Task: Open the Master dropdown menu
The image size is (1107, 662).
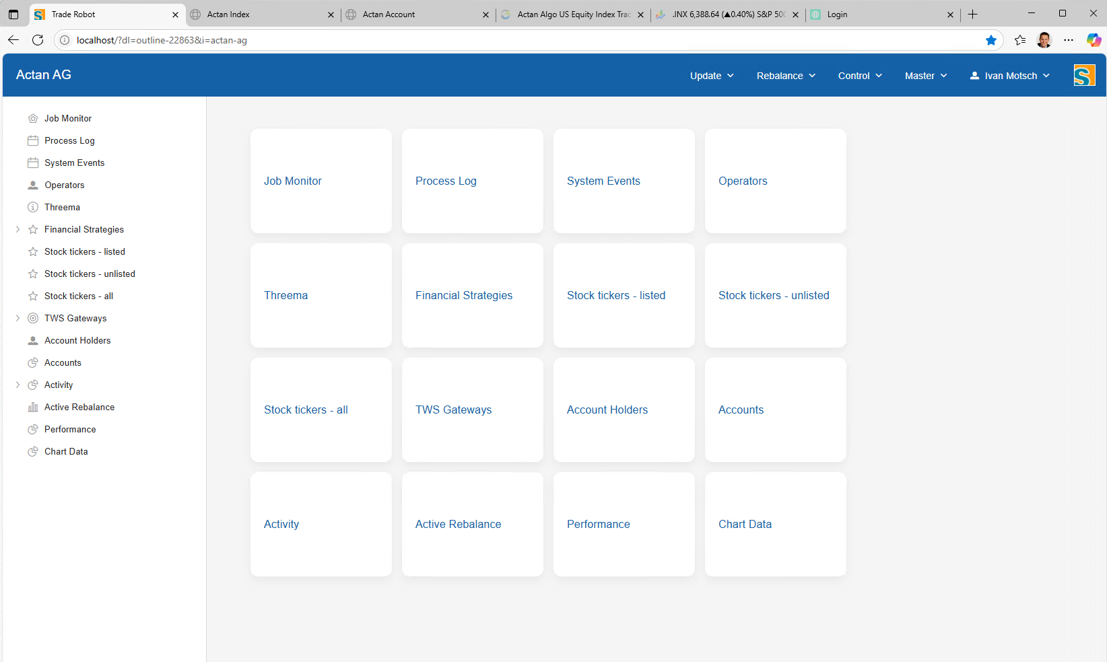Action: (x=926, y=76)
